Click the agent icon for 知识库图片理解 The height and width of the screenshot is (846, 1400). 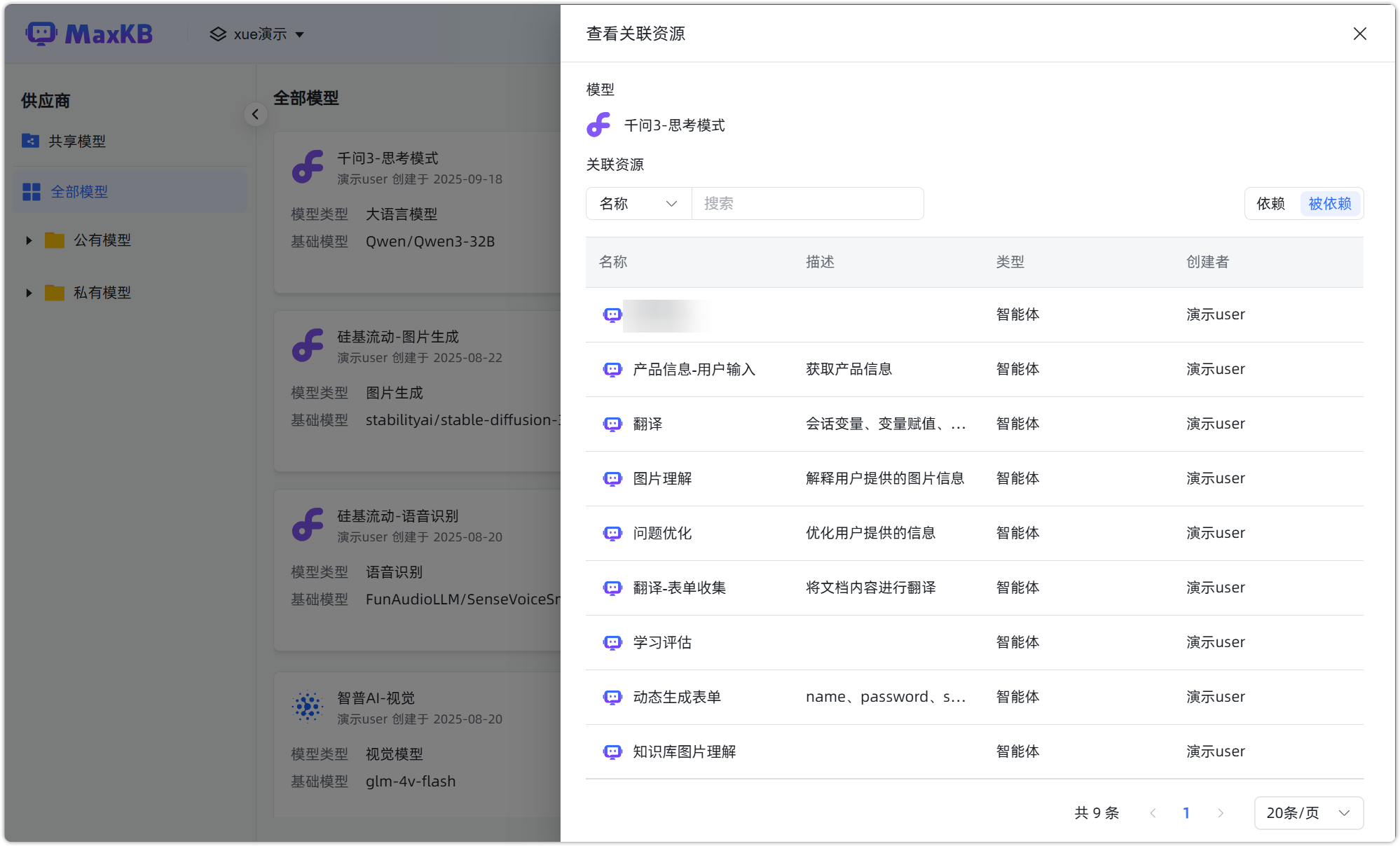coord(612,751)
